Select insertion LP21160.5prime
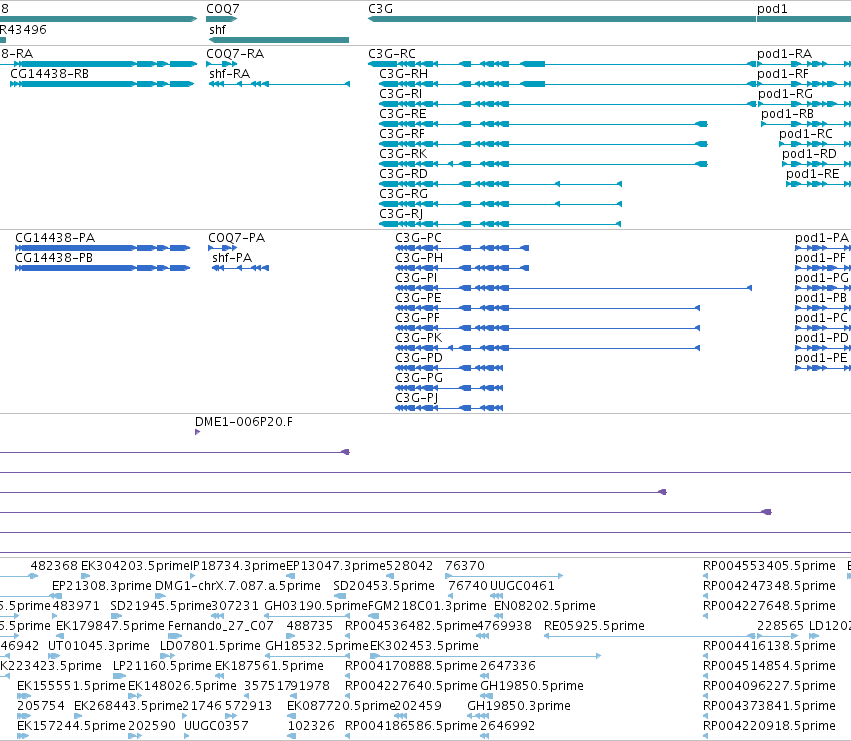Screen dimensions: 851x741 pyautogui.click(x=162, y=666)
